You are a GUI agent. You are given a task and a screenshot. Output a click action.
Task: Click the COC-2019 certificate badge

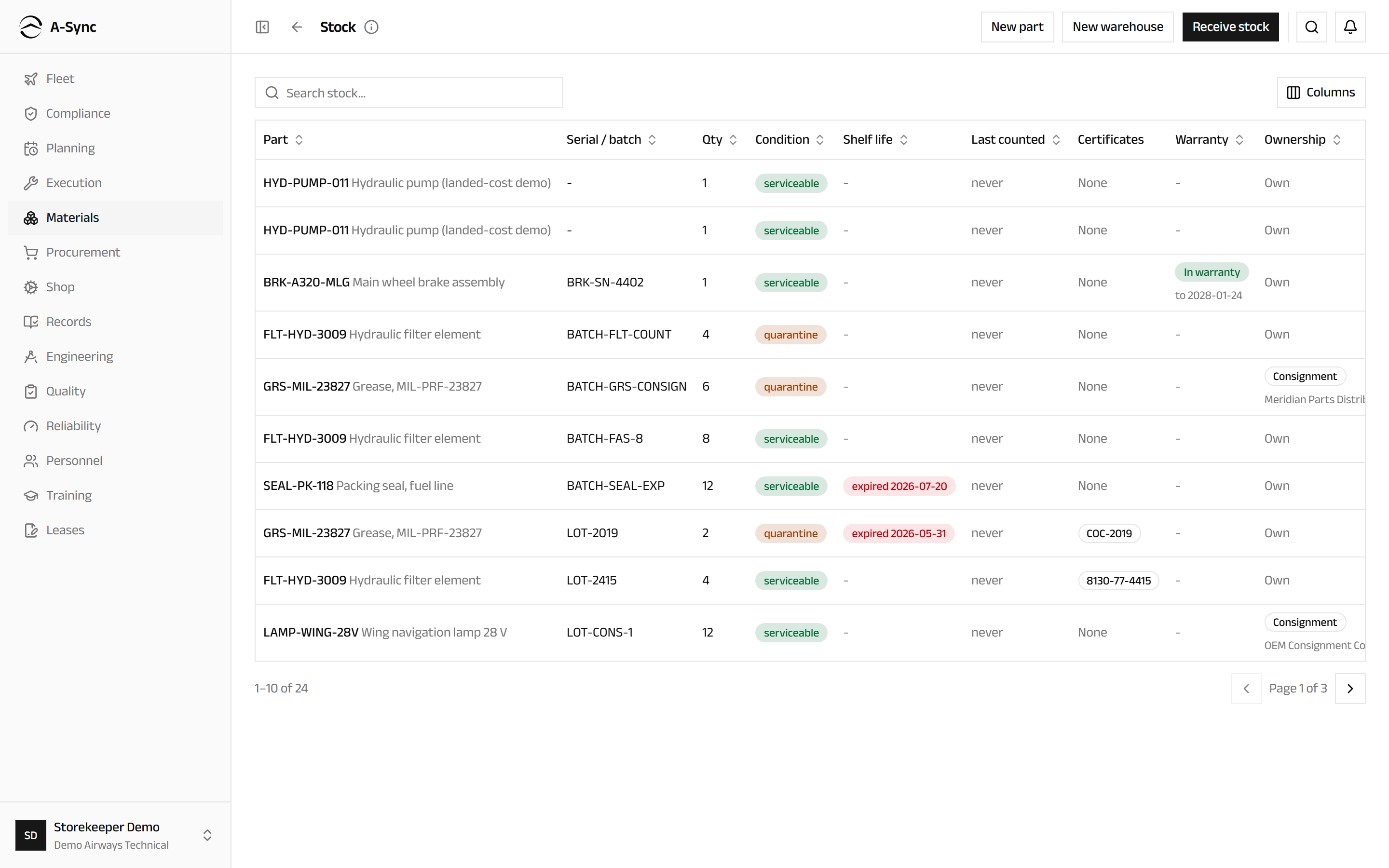point(1109,533)
